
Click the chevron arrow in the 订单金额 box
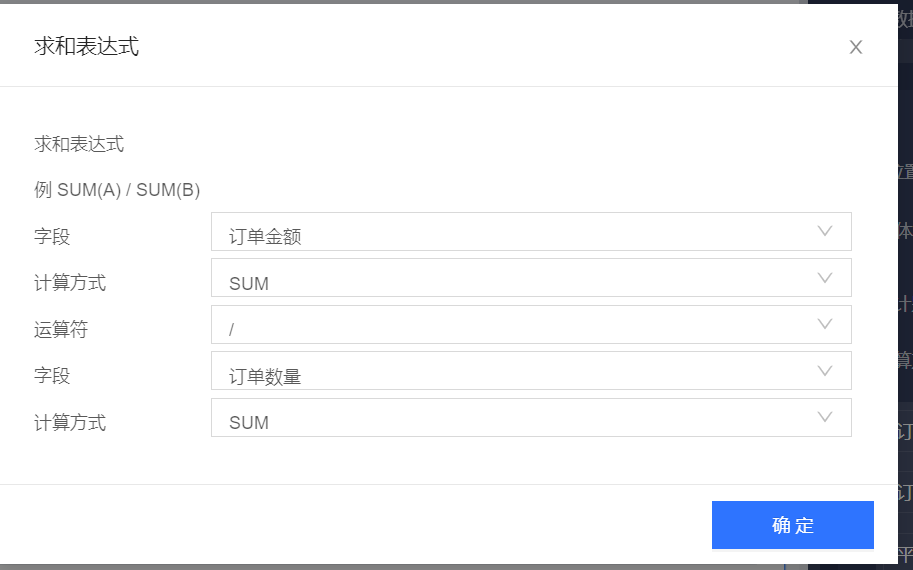pyautogui.click(x=825, y=231)
